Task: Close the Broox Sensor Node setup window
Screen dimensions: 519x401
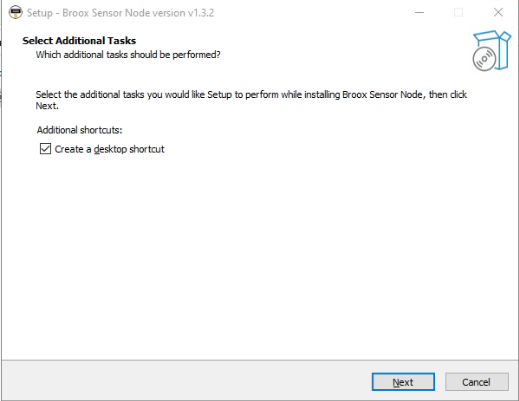Action: tap(498, 13)
